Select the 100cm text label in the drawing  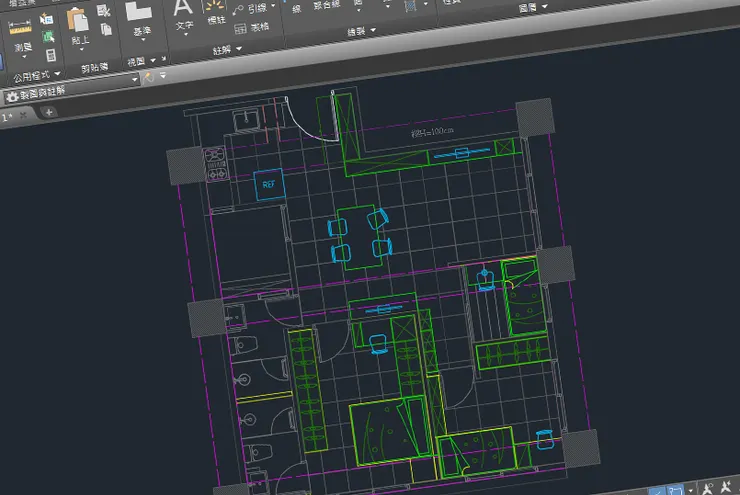[432, 132]
